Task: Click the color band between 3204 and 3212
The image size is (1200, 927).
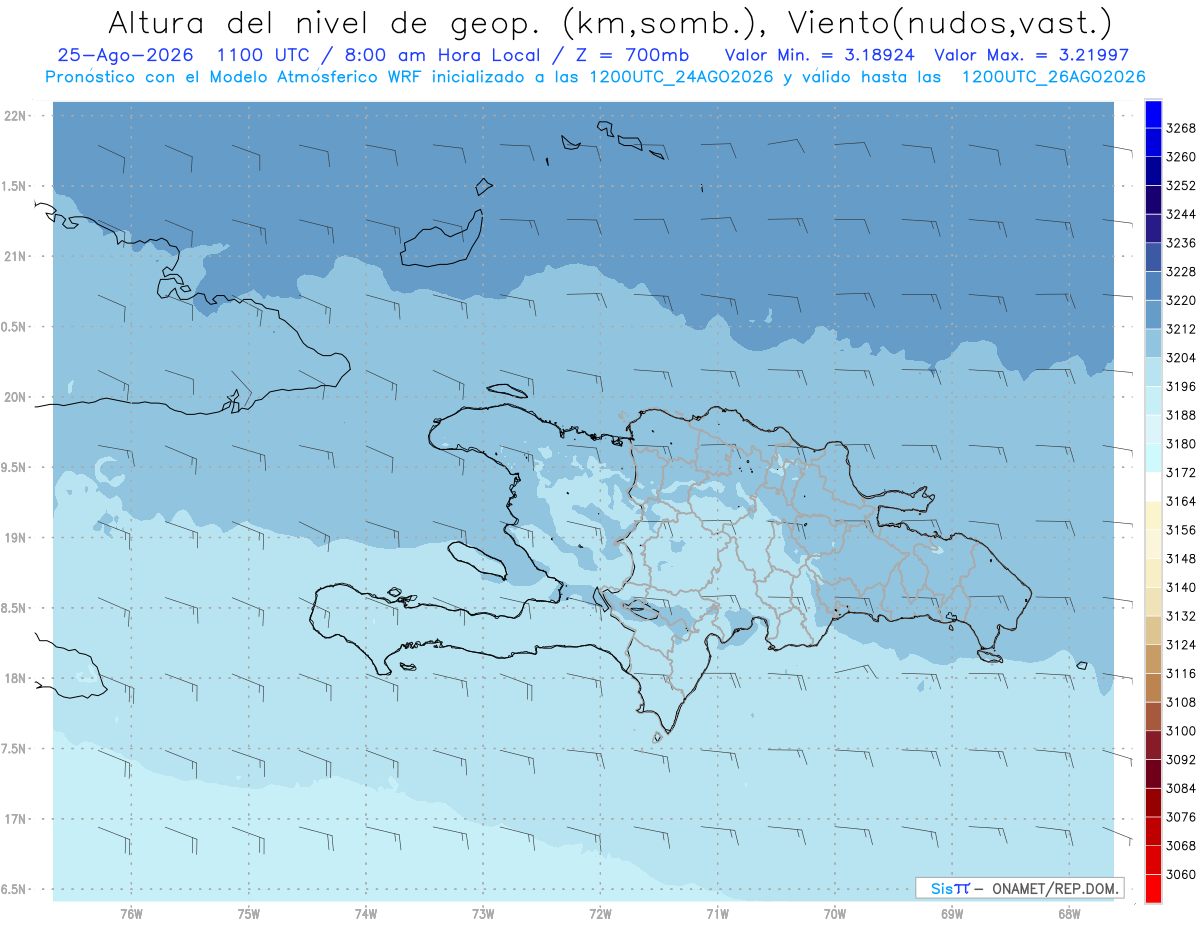Action: (1153, 343)
